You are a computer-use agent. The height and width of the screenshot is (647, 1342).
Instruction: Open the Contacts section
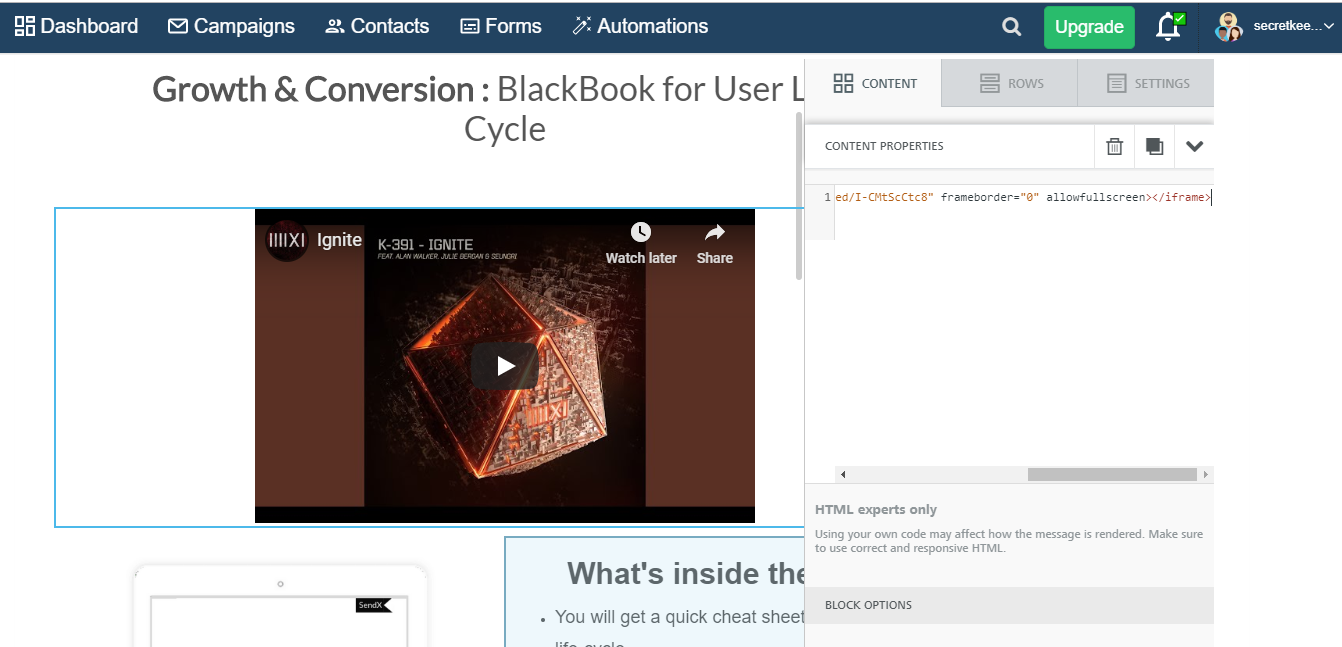coord(377,27)
